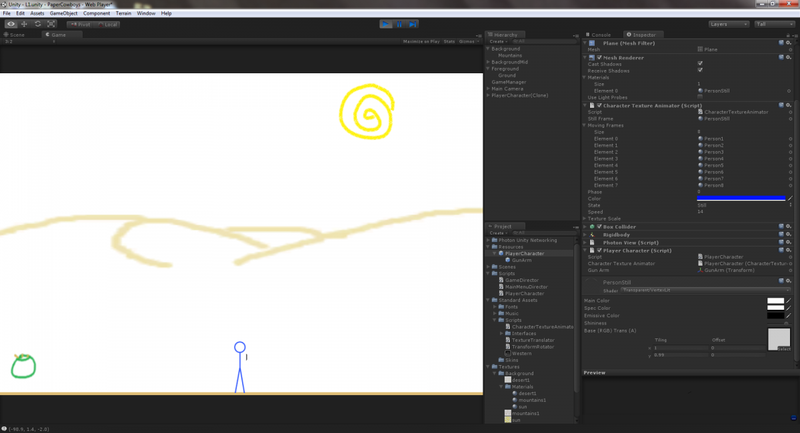The width and height of the screenshot is (800, 433).
Task: Open the State dropdown set to Still
Action: click(745, 205)
